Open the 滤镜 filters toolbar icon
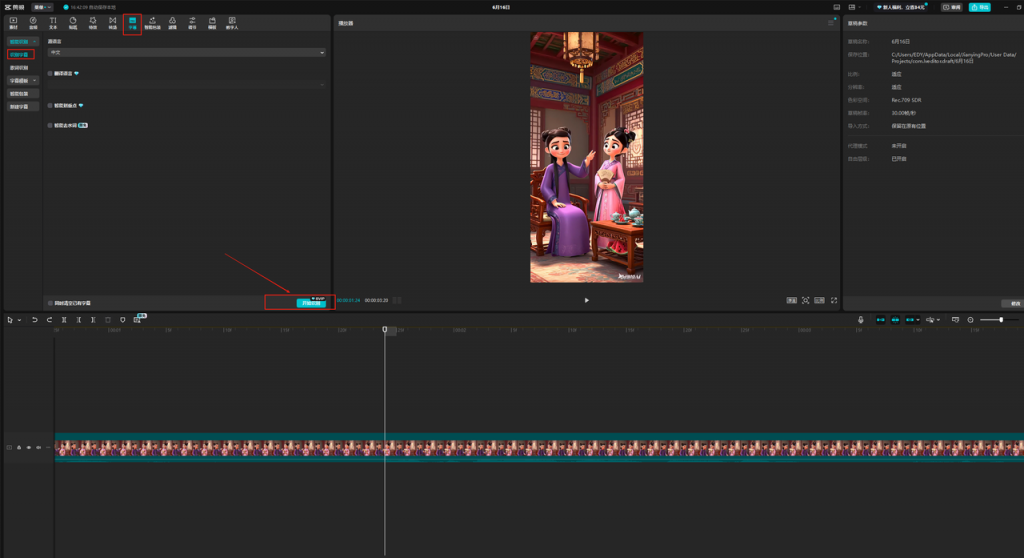This screenshot has width=1024, height=558. [172, 23]
